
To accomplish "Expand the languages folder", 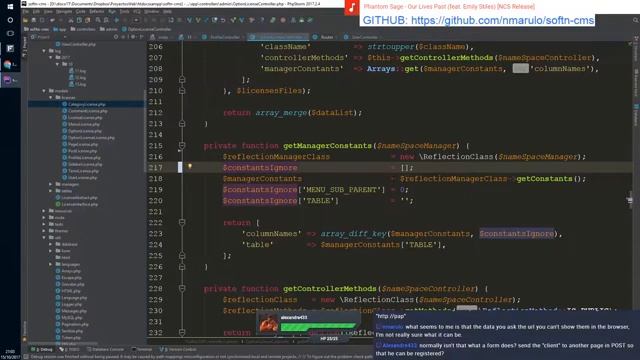I will click(51, 264).
